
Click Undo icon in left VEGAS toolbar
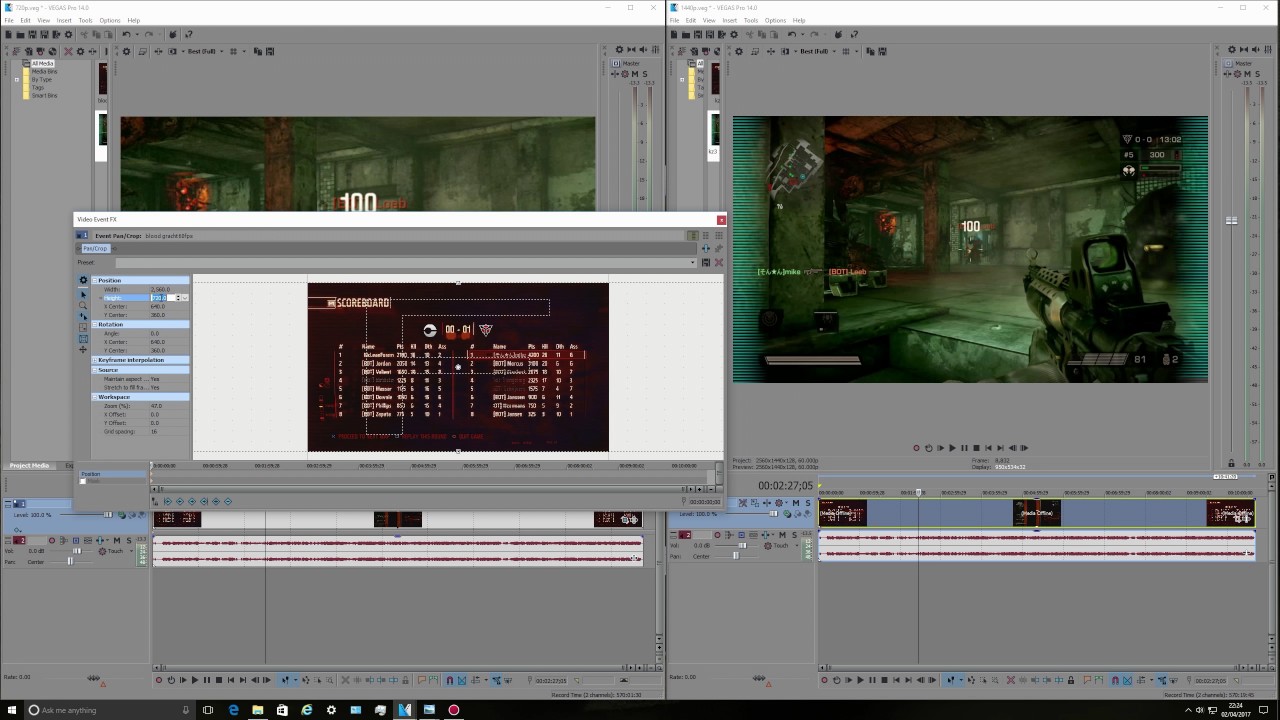(126, 35)
